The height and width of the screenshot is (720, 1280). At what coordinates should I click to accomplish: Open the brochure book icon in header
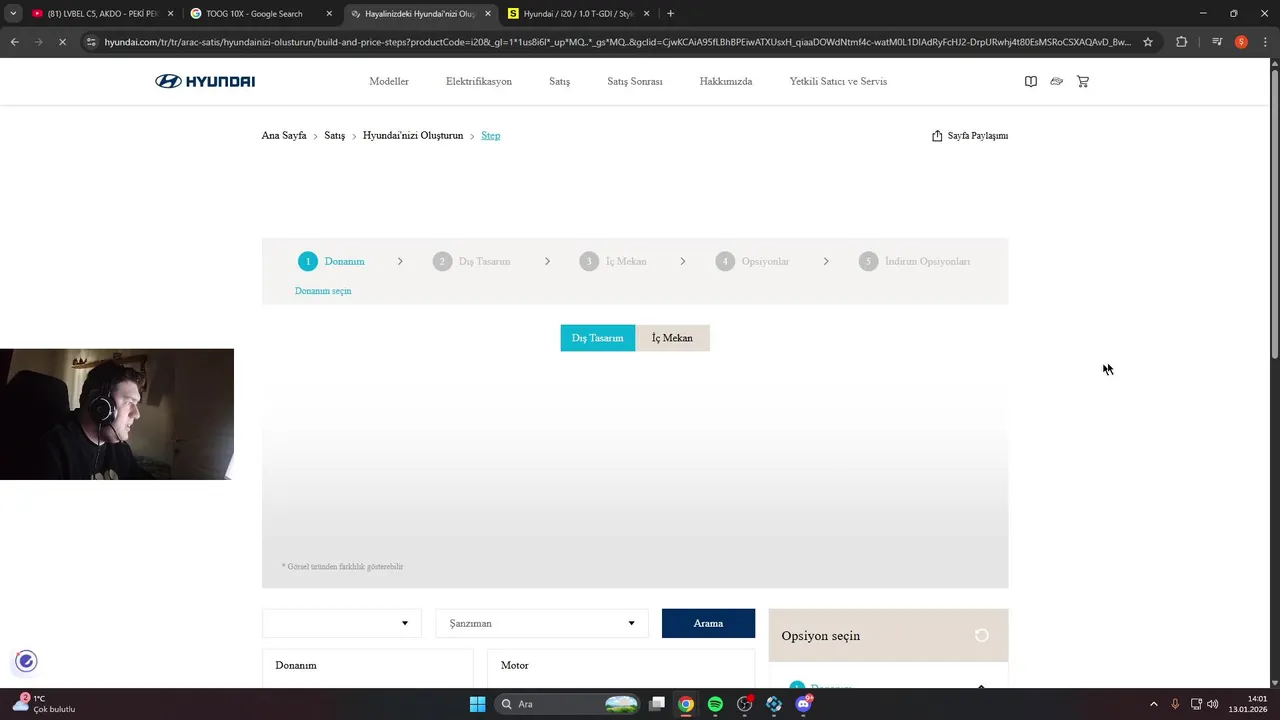click(x=1031, y=81)
